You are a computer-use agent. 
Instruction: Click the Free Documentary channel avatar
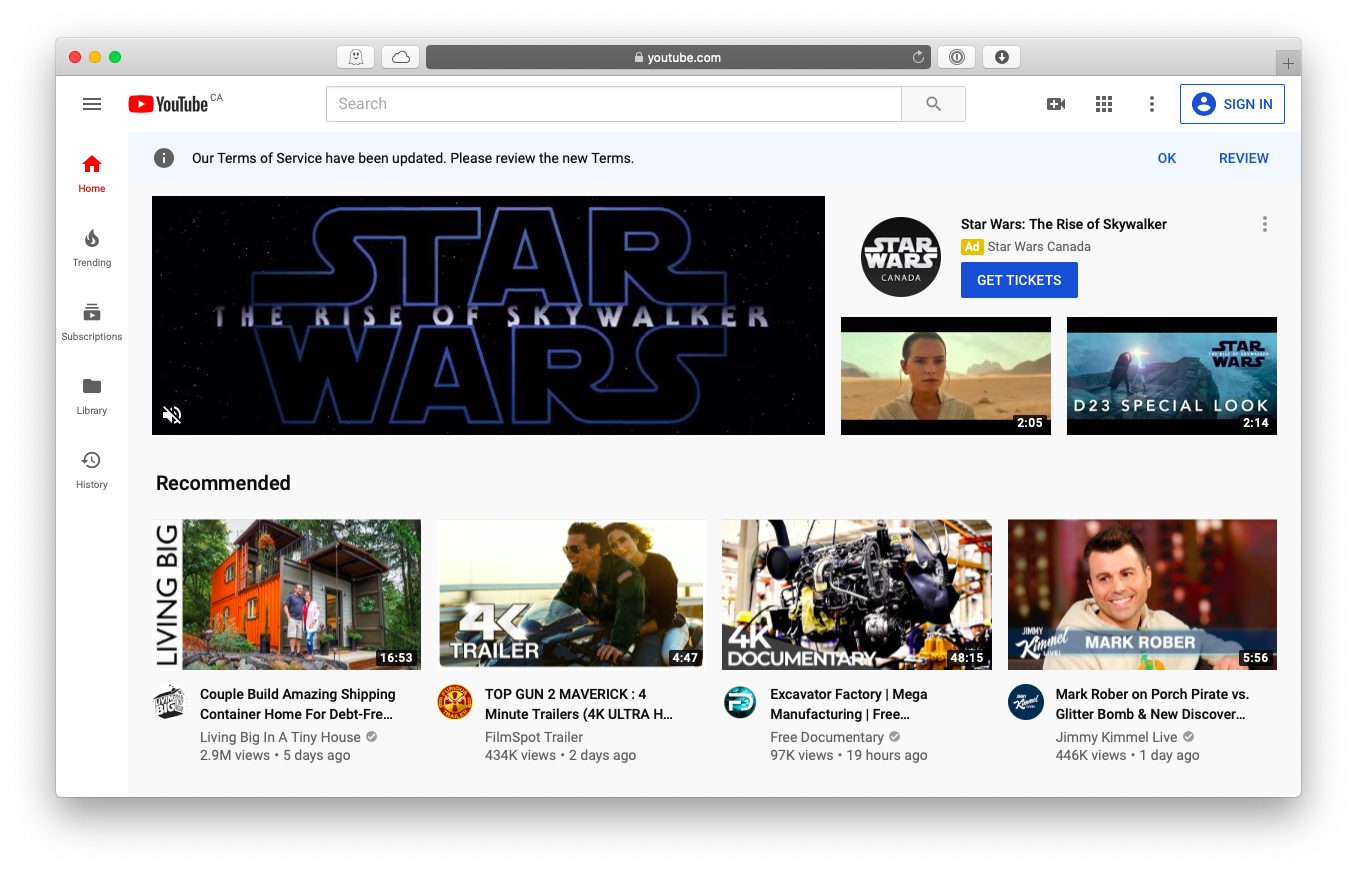pyautogui.click(x=740, y=702)
